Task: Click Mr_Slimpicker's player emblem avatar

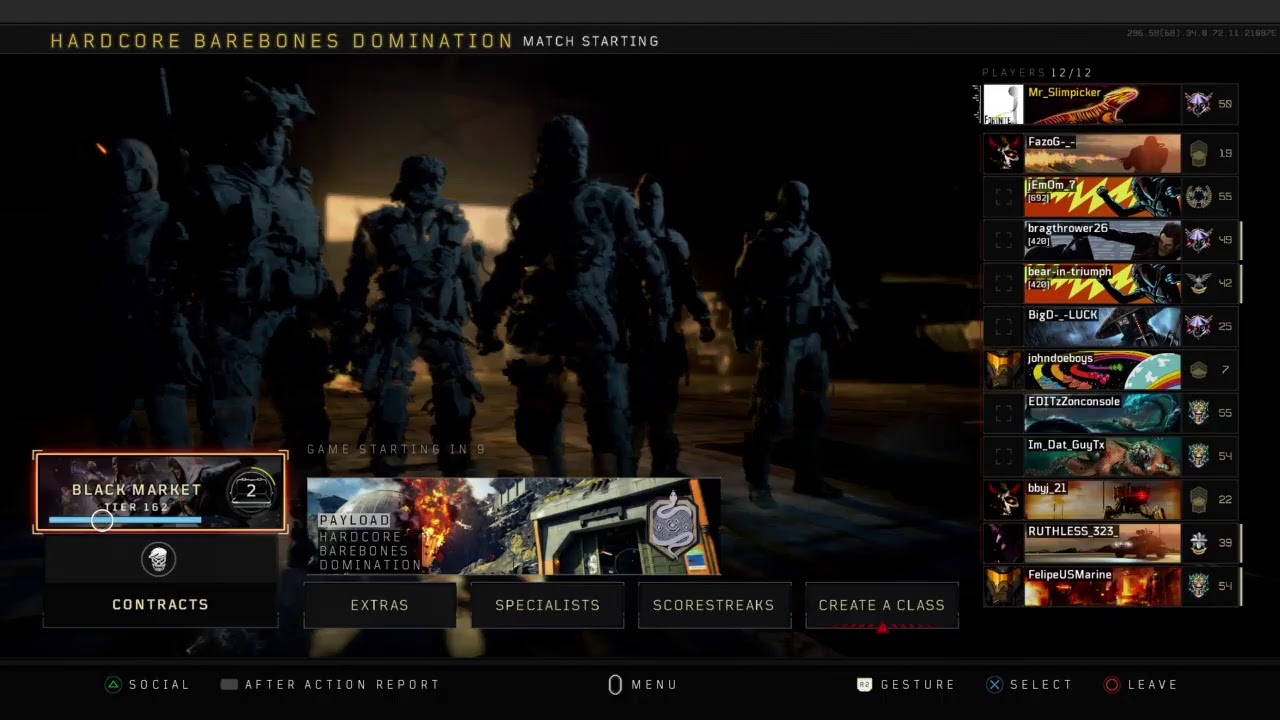Action: click(1003, 104)
